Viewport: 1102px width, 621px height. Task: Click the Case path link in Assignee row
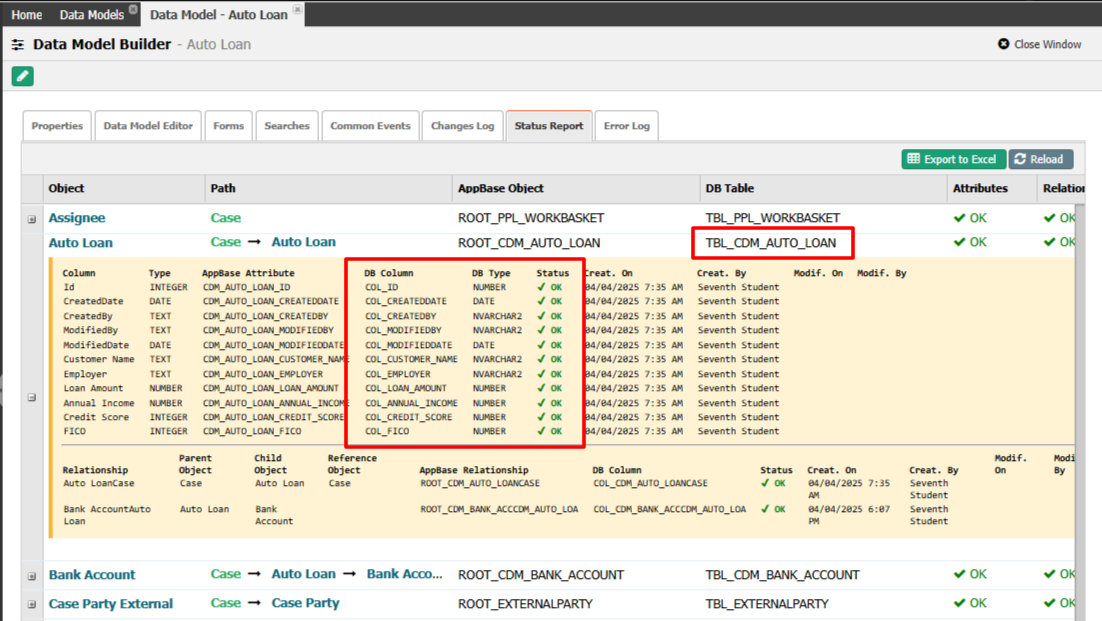click(x=226, y=218)
